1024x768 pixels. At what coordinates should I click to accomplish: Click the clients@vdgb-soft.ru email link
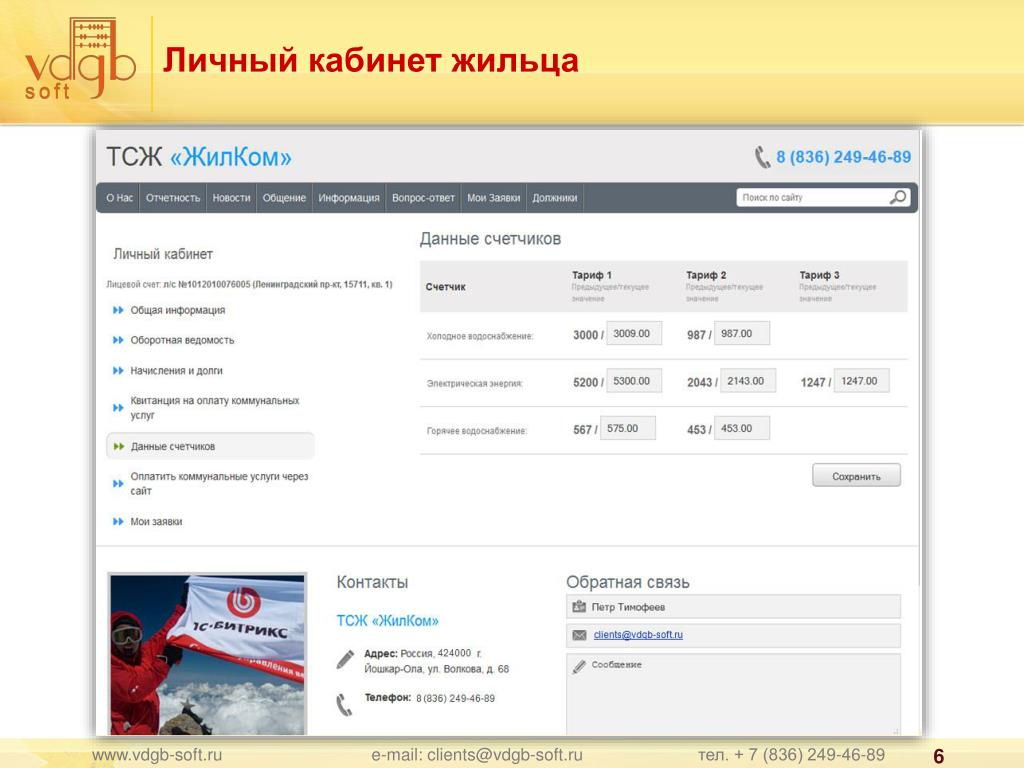(638, 635)
